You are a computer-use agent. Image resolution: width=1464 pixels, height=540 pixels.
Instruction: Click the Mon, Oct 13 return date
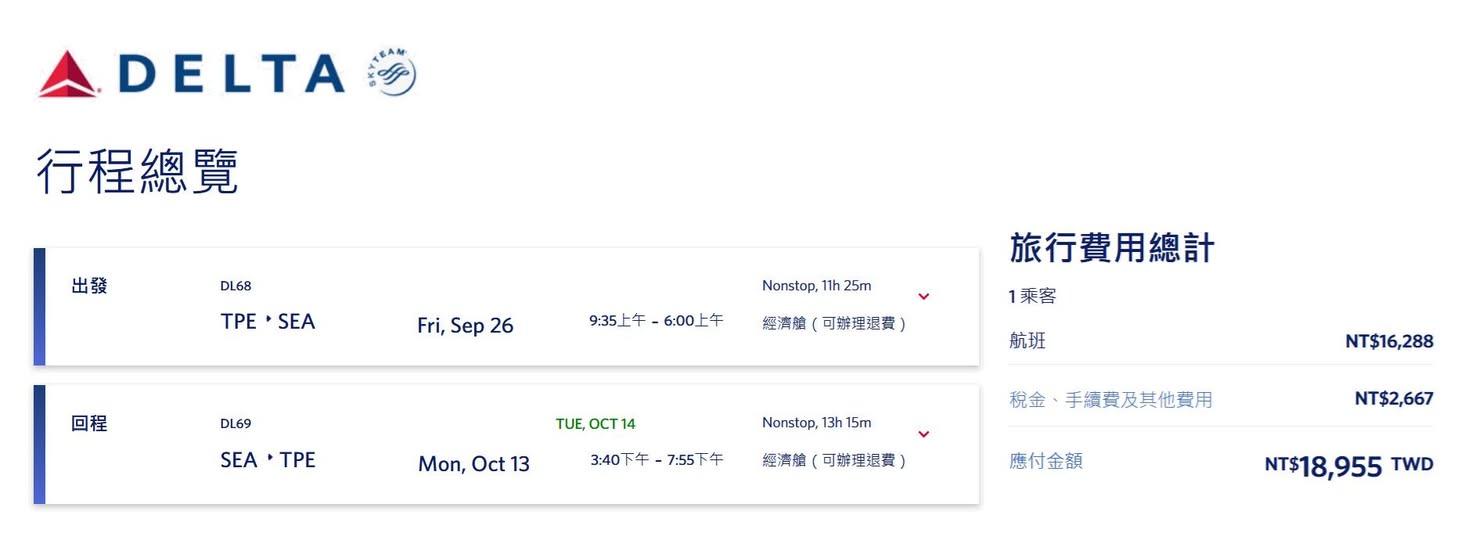point(474,464)
